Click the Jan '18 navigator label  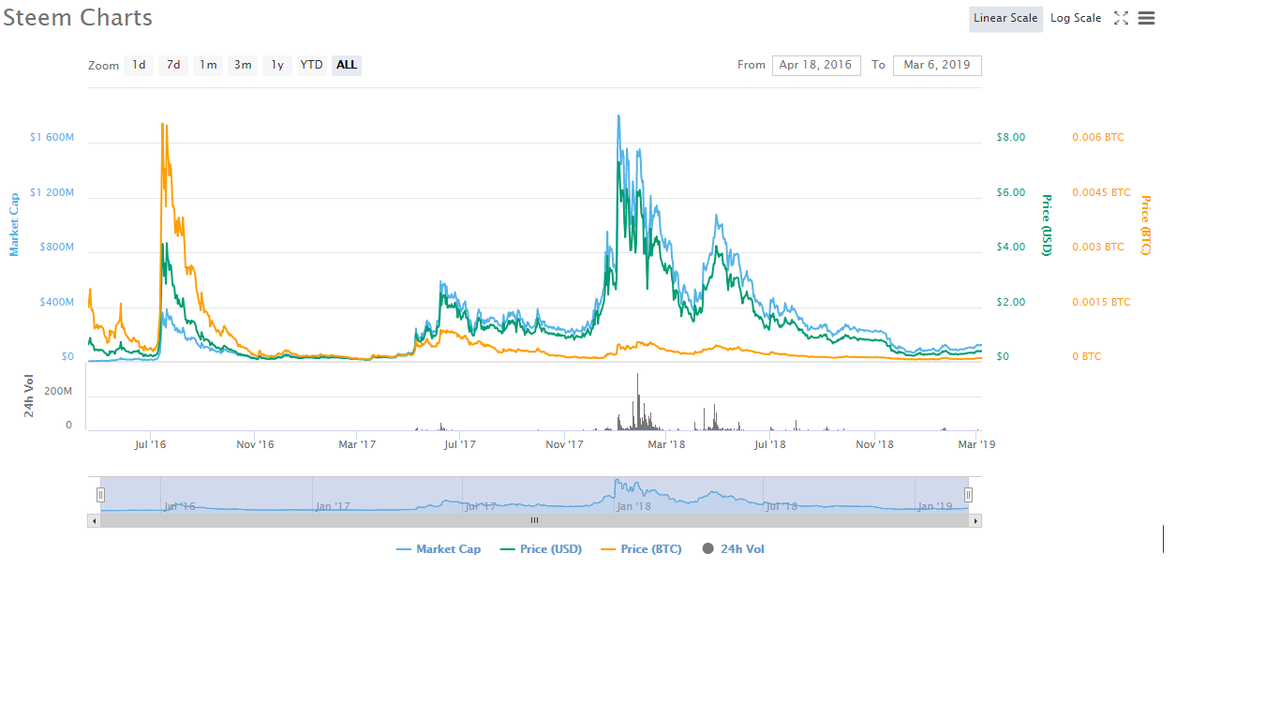coord(634,506)
